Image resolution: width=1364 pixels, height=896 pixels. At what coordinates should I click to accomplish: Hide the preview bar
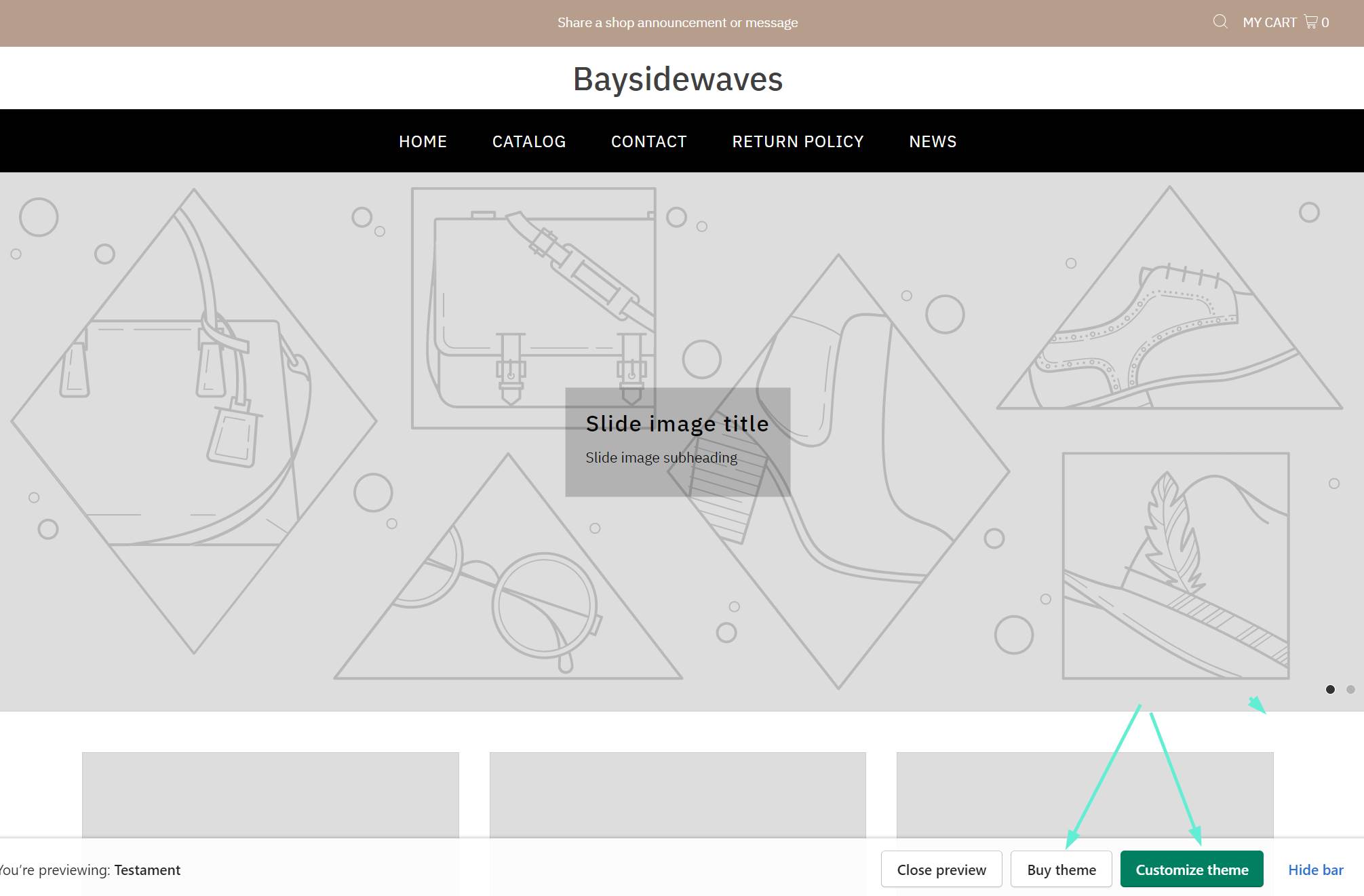coord(1315,870)
